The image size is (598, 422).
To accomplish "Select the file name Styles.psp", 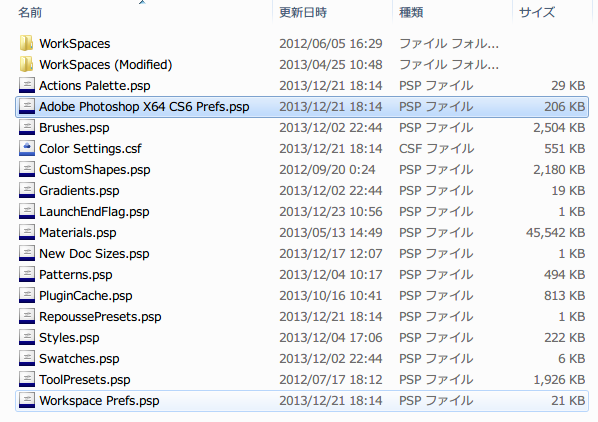I will pos(69,337).
